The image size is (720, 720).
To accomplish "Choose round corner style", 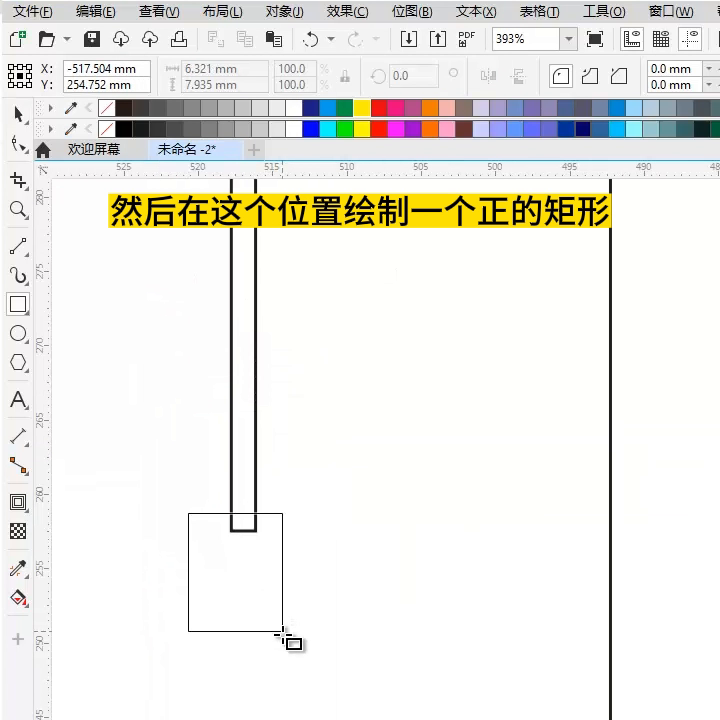I will 561,76.
